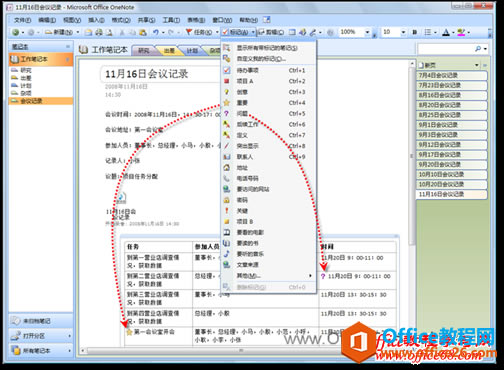
Task: Open the 文件 menu
Action: coord(22,20)
